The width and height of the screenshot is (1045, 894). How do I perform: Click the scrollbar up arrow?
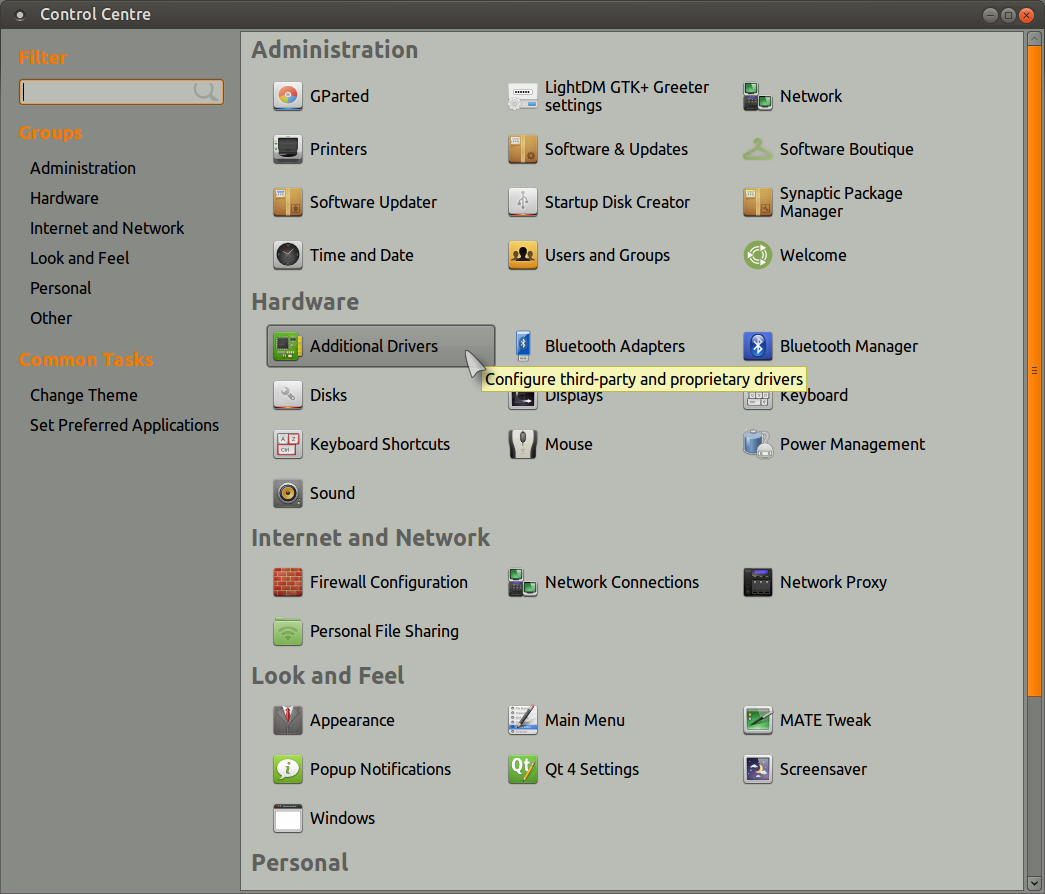(x=1034, y=38)
